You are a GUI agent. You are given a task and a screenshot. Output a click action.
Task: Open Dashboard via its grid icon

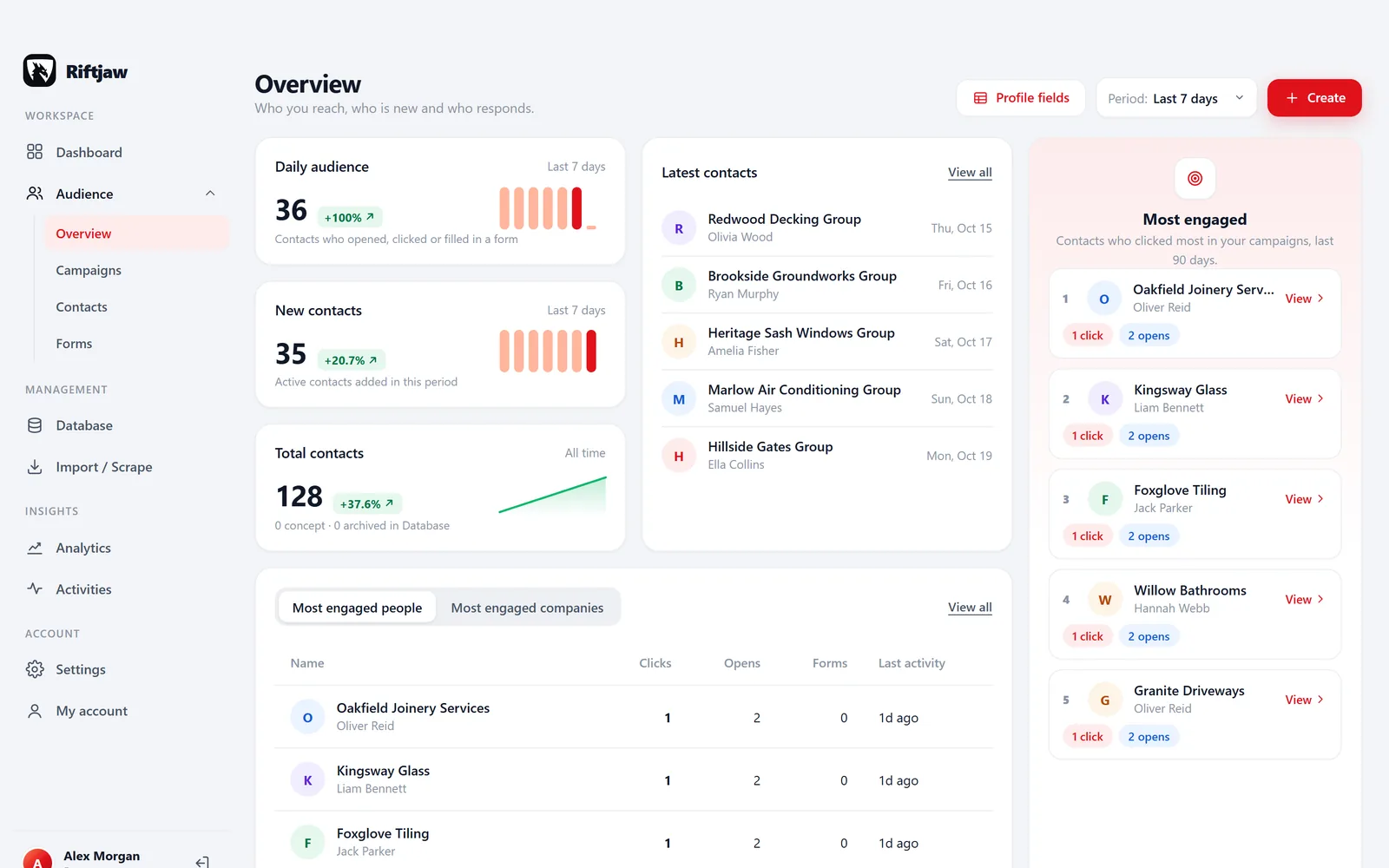pyautogui.click(x=35, y=152)
